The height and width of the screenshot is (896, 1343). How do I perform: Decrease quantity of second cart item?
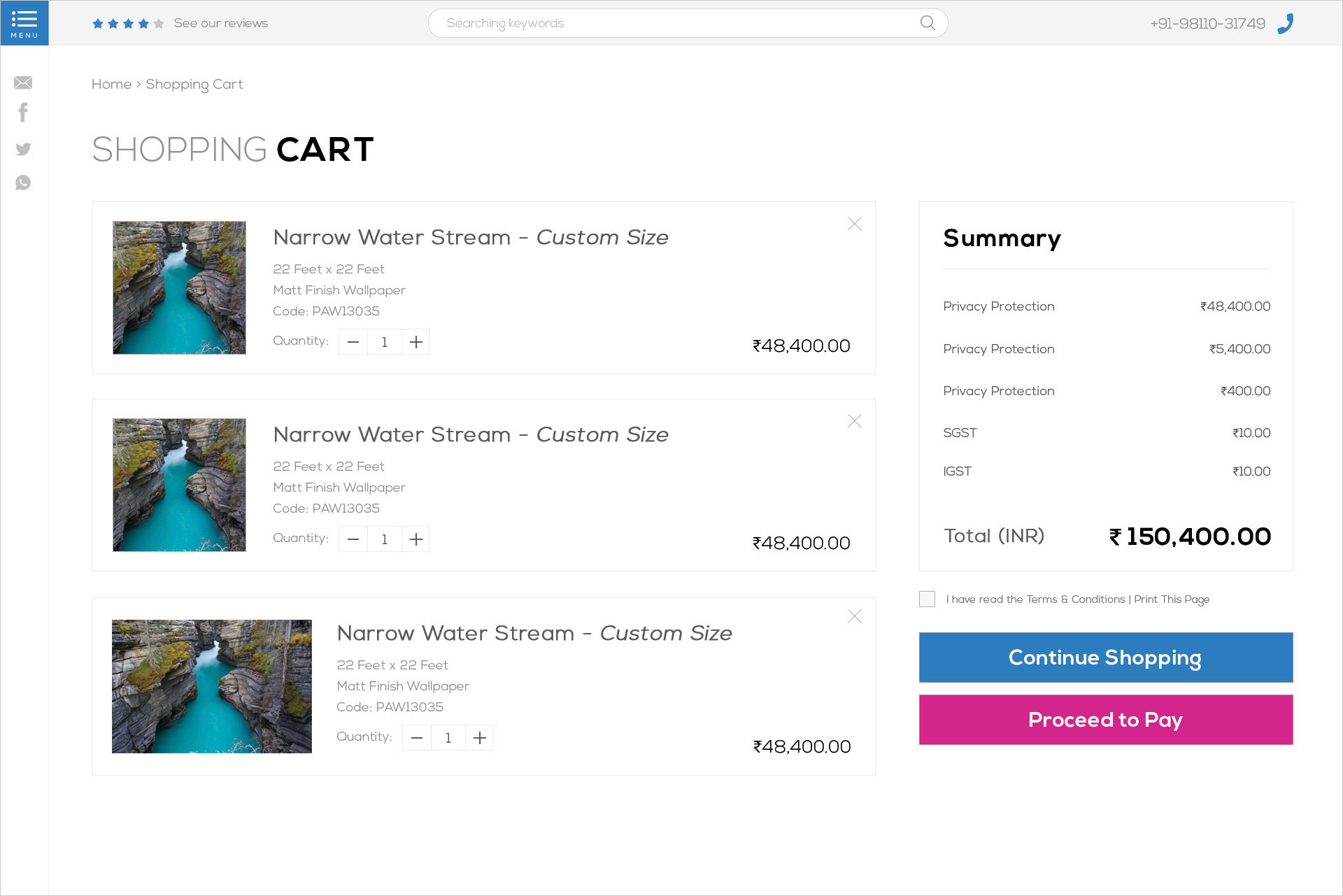[x=353, y=539]
